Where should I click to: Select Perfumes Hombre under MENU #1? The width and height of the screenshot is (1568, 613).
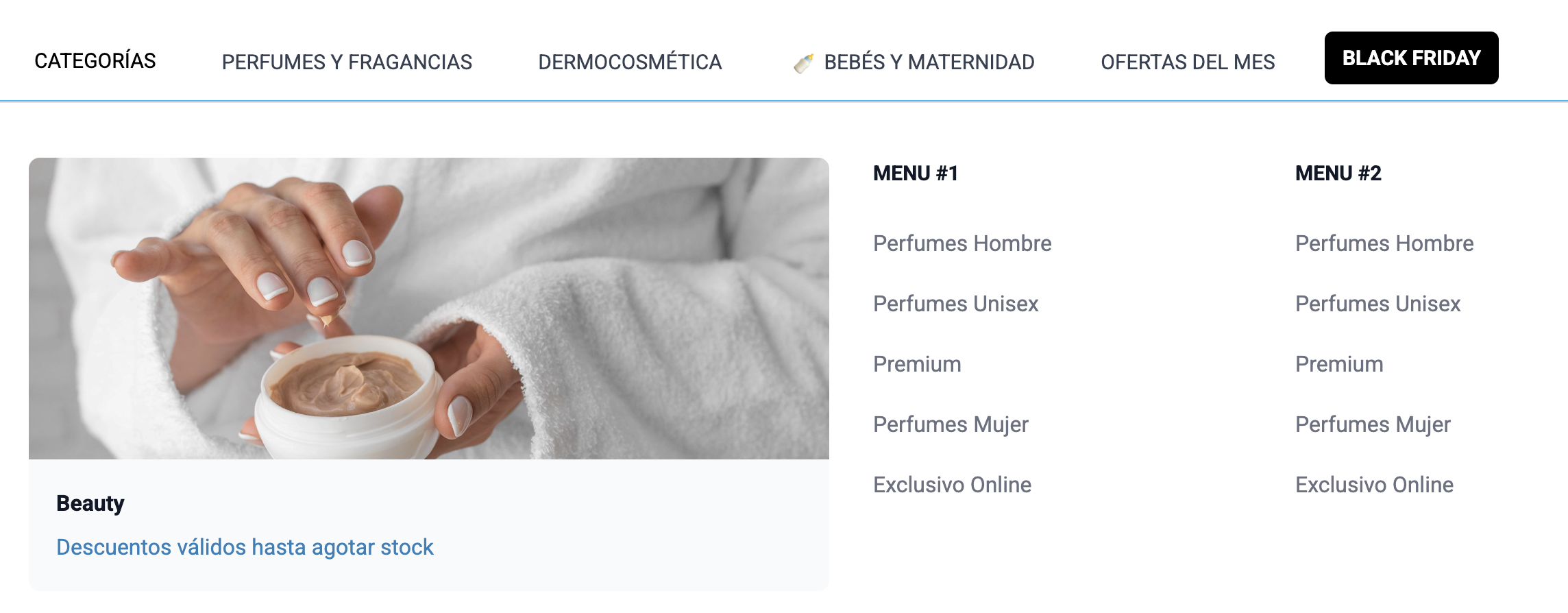click(x=962, y=243)
